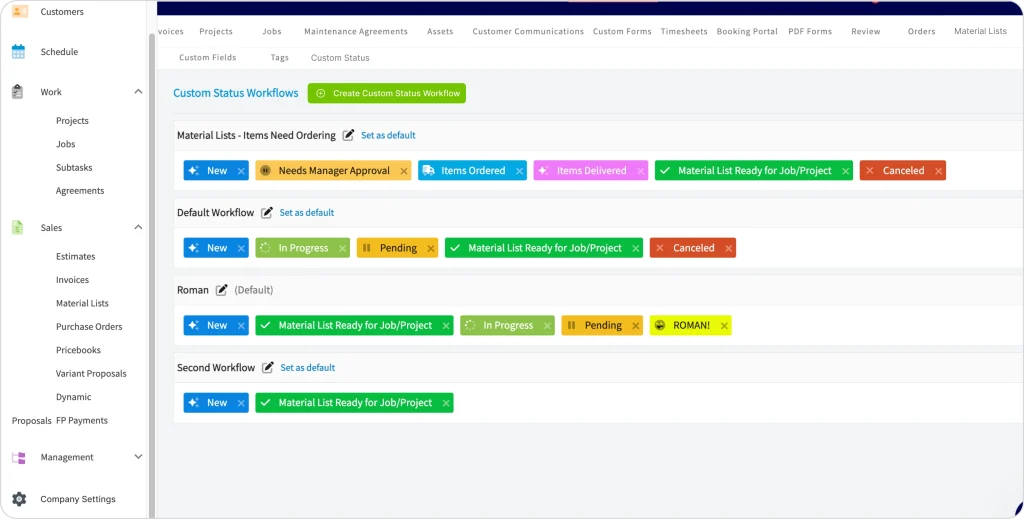Delete the ROMAN! status tag
The height and width of the screenshot is (519, 1024).
(x=724, y=326)
